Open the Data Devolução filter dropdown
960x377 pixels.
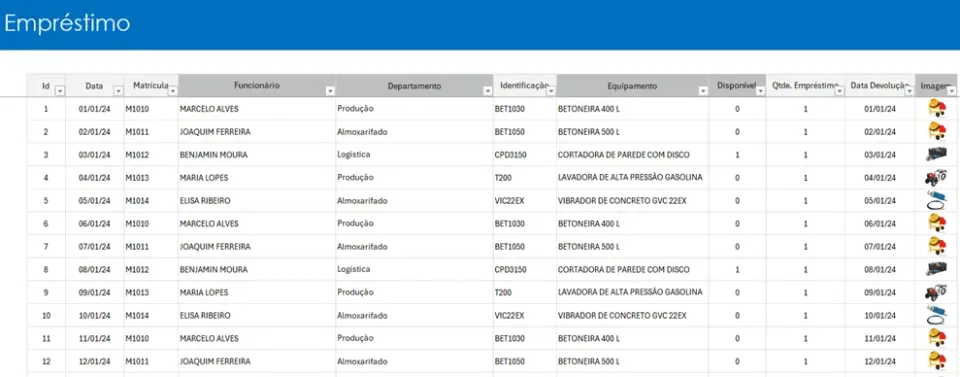(910, 91)
